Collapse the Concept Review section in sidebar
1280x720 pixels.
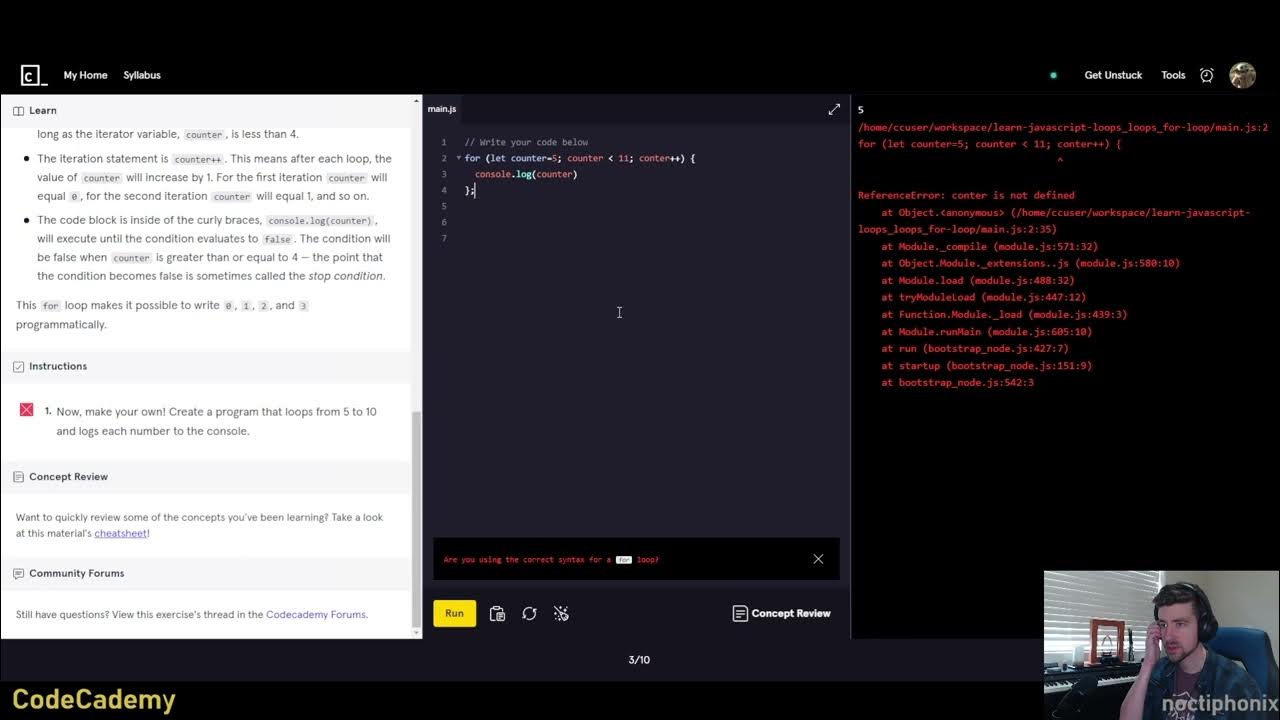[207, 477]
